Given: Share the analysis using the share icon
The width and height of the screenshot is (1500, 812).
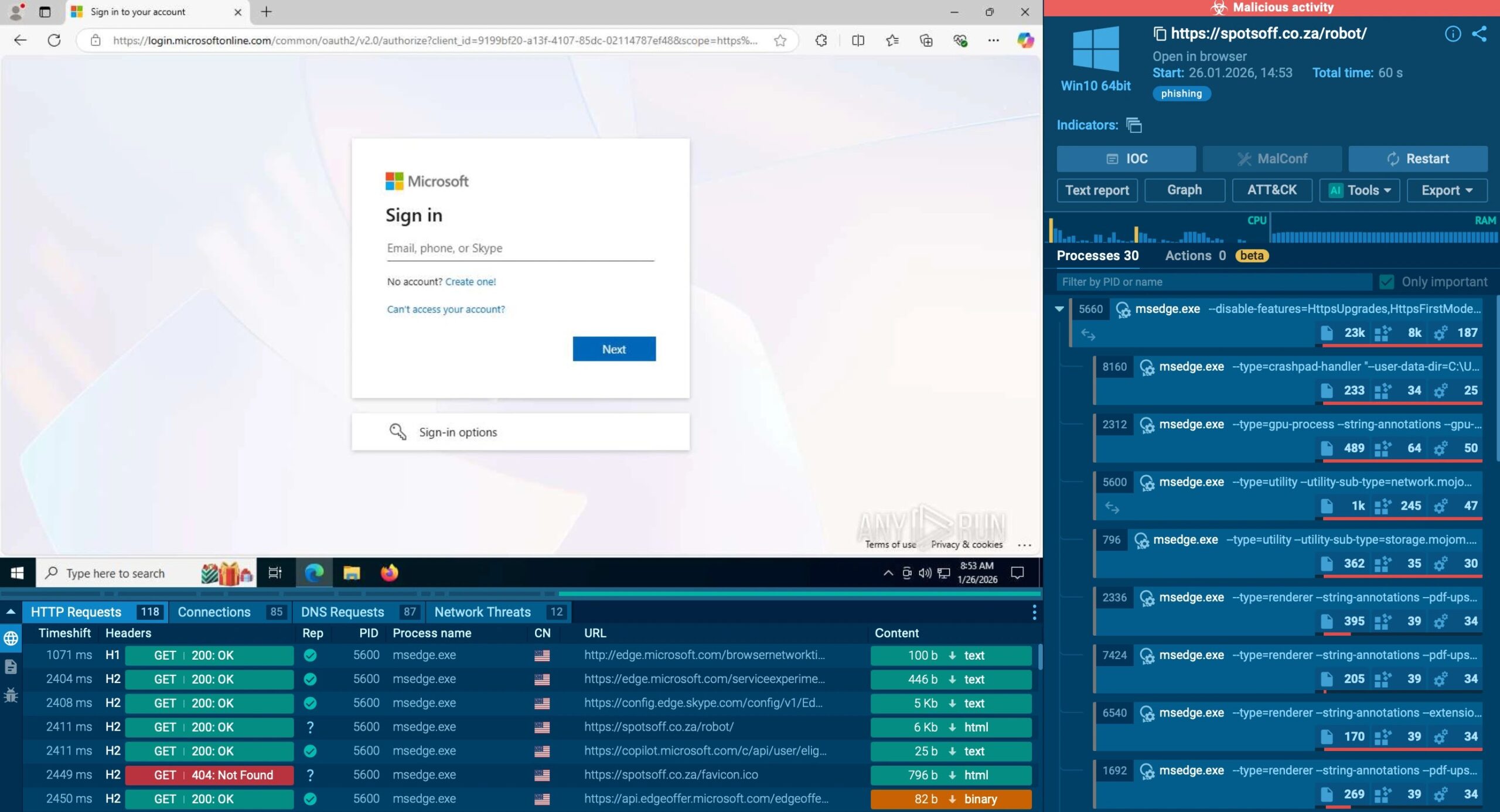Looking at the screenshot, I should point(1480,33).
